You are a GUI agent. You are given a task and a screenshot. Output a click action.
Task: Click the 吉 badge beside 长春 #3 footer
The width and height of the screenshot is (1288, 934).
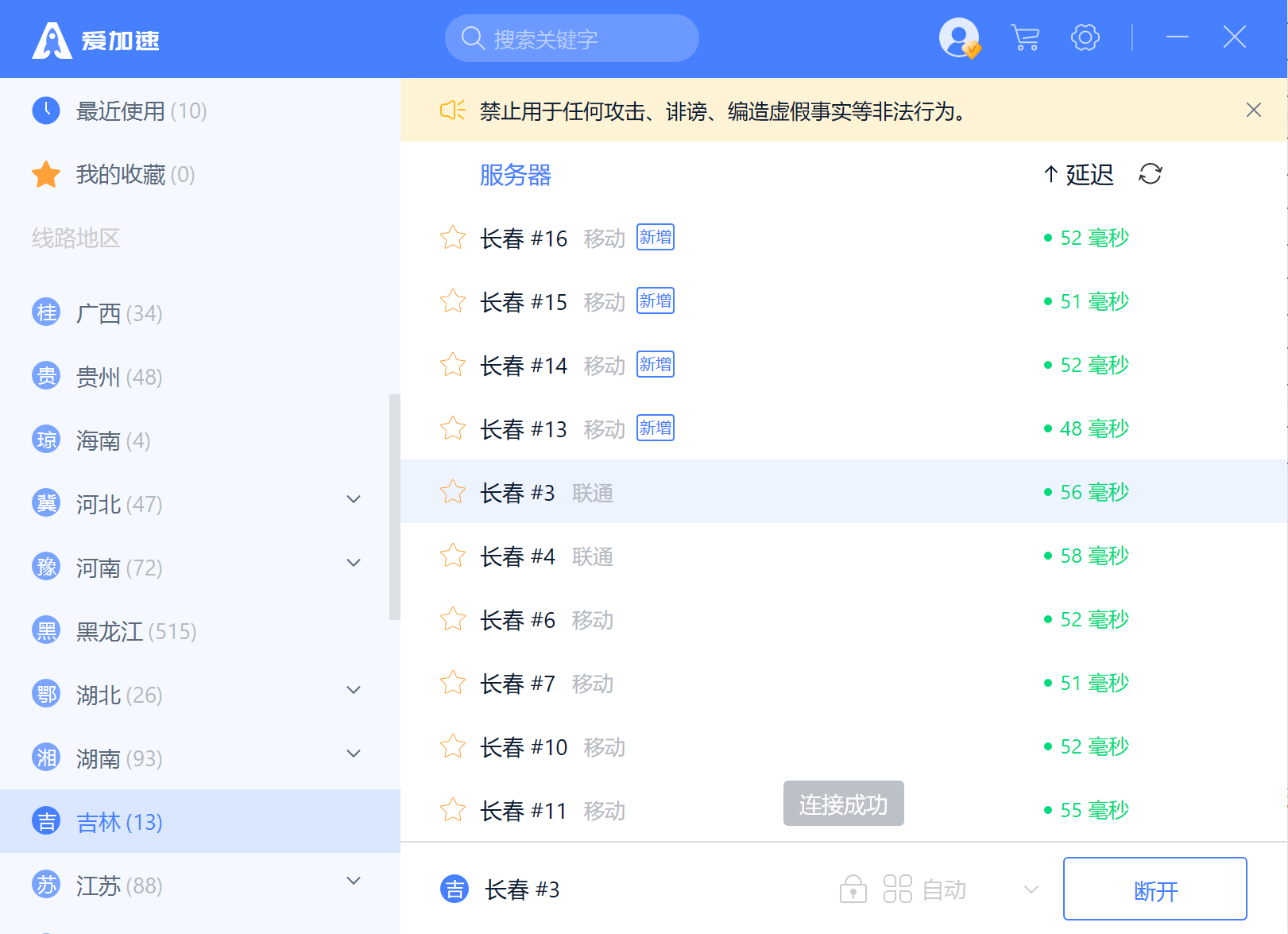point(455,889)
